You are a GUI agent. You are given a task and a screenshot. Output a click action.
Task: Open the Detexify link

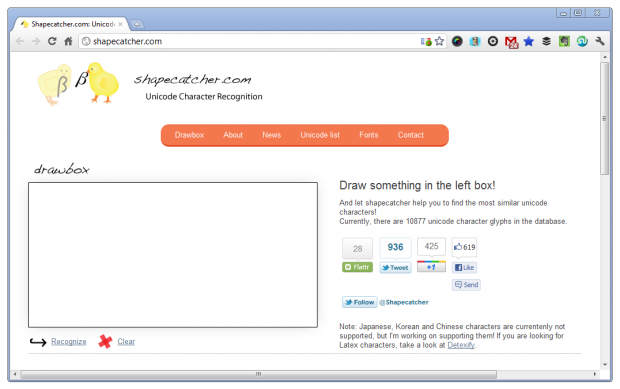click(x=461, y=345)
